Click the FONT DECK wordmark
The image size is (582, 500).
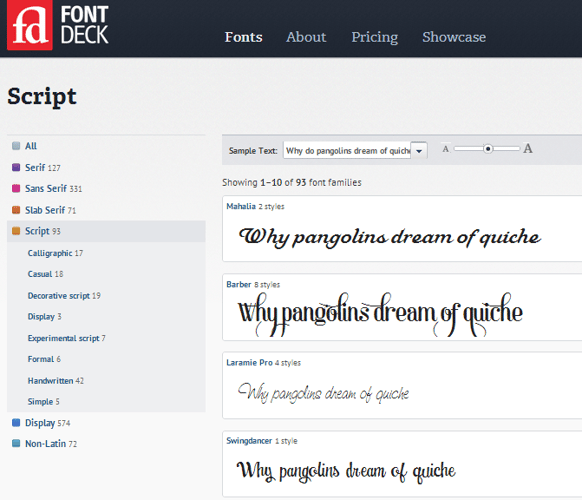tap(85, 25)
